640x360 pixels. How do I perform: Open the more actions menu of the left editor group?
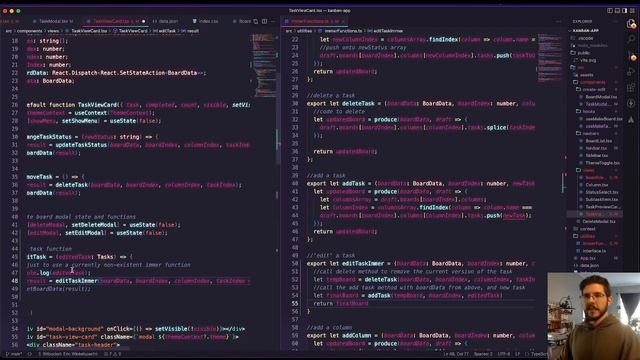point(273,21)
